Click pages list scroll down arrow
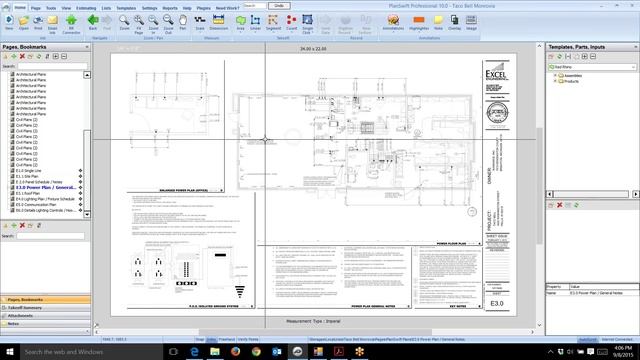The width and height of the screenshot is (640, 360). click(x=87, y=214)
